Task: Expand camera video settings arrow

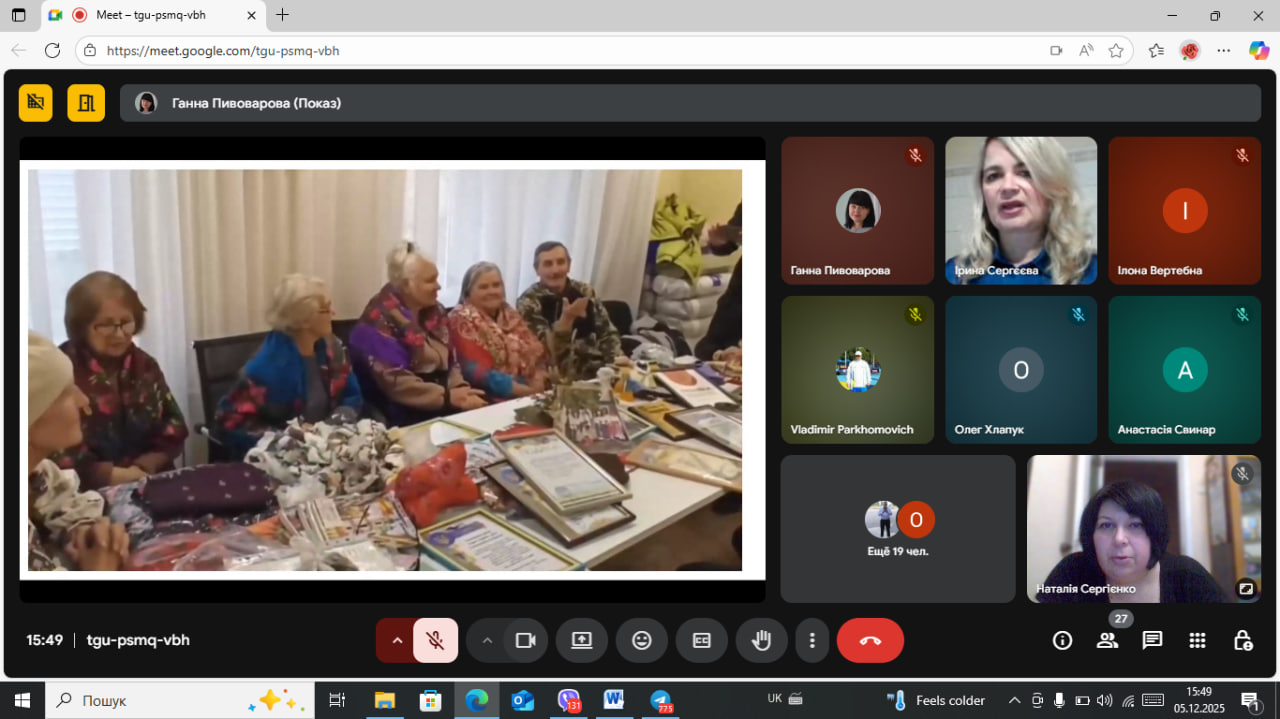Action: [x=487, y=641]
